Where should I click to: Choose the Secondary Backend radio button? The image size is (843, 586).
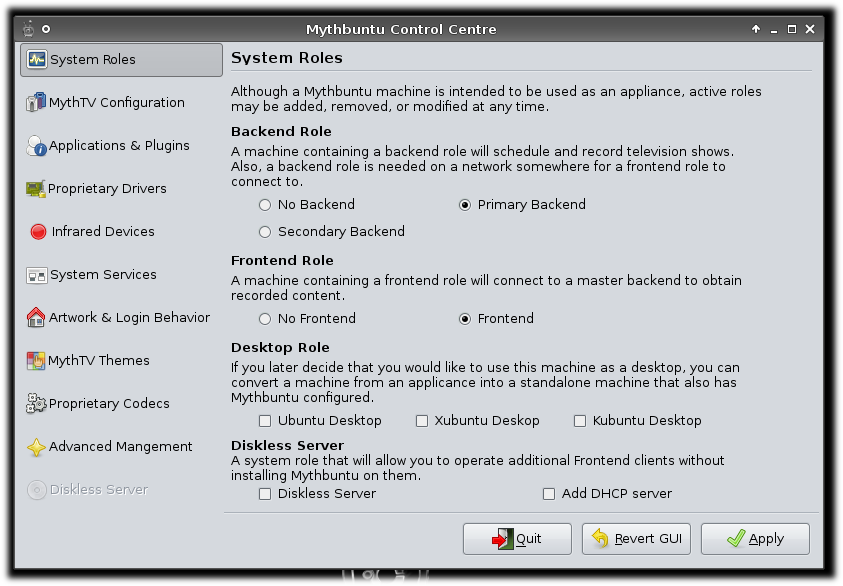[265, 232]
